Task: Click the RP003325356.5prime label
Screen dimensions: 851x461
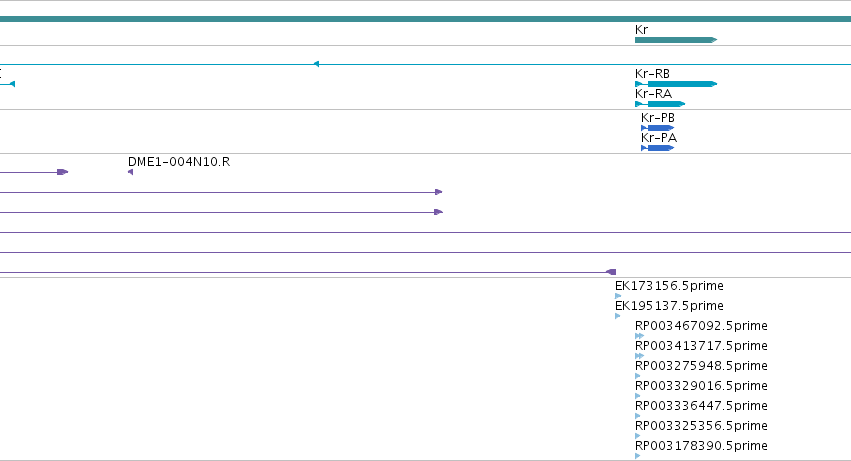Action: [701, 426]
